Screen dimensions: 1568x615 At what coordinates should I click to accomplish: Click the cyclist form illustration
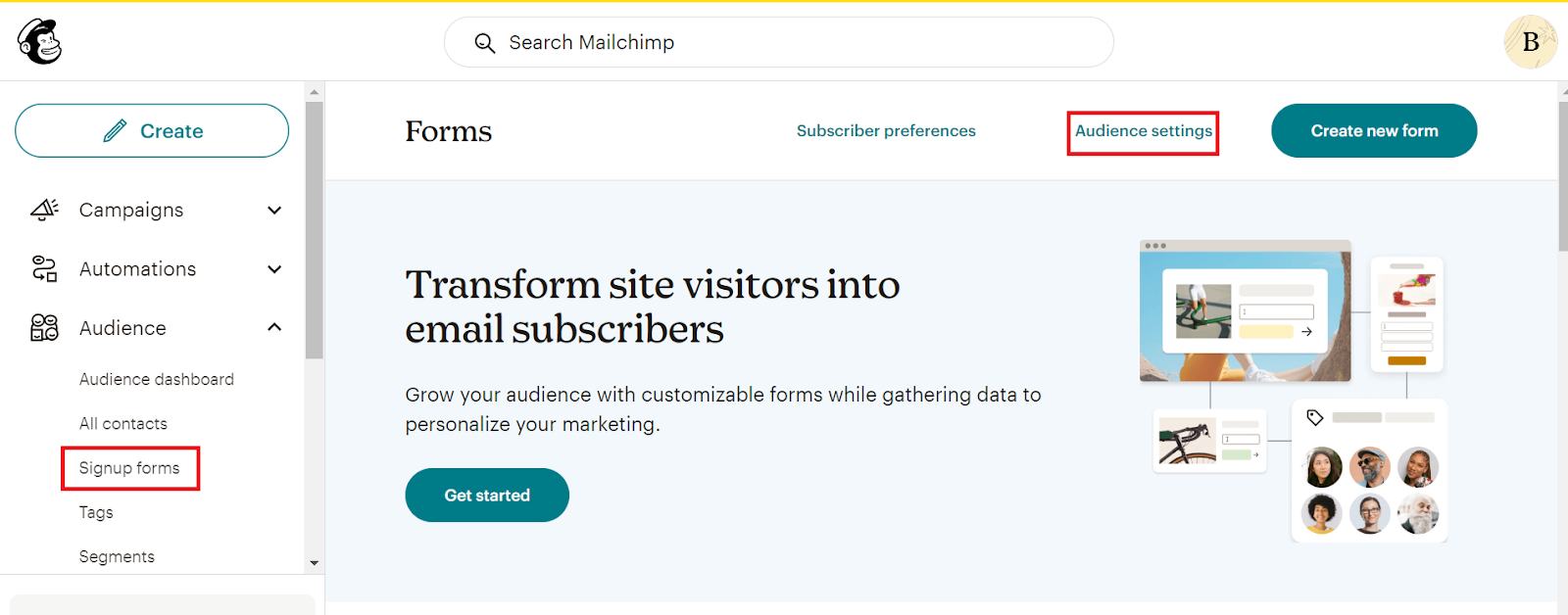(x=1245, y=310)
